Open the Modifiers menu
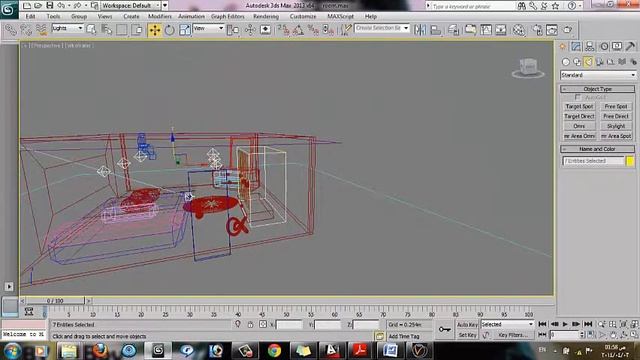 click(x=160, y=16)
